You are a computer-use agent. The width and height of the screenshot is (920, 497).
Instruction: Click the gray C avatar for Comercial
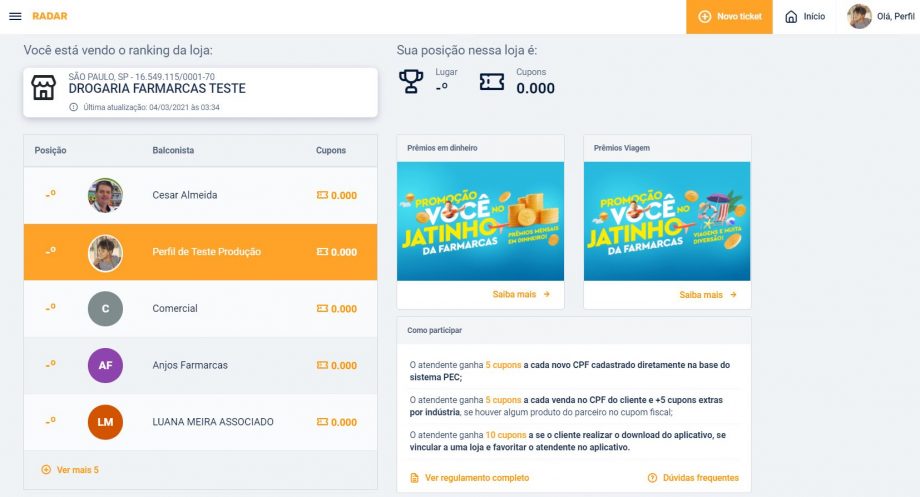tap(105, 309)
